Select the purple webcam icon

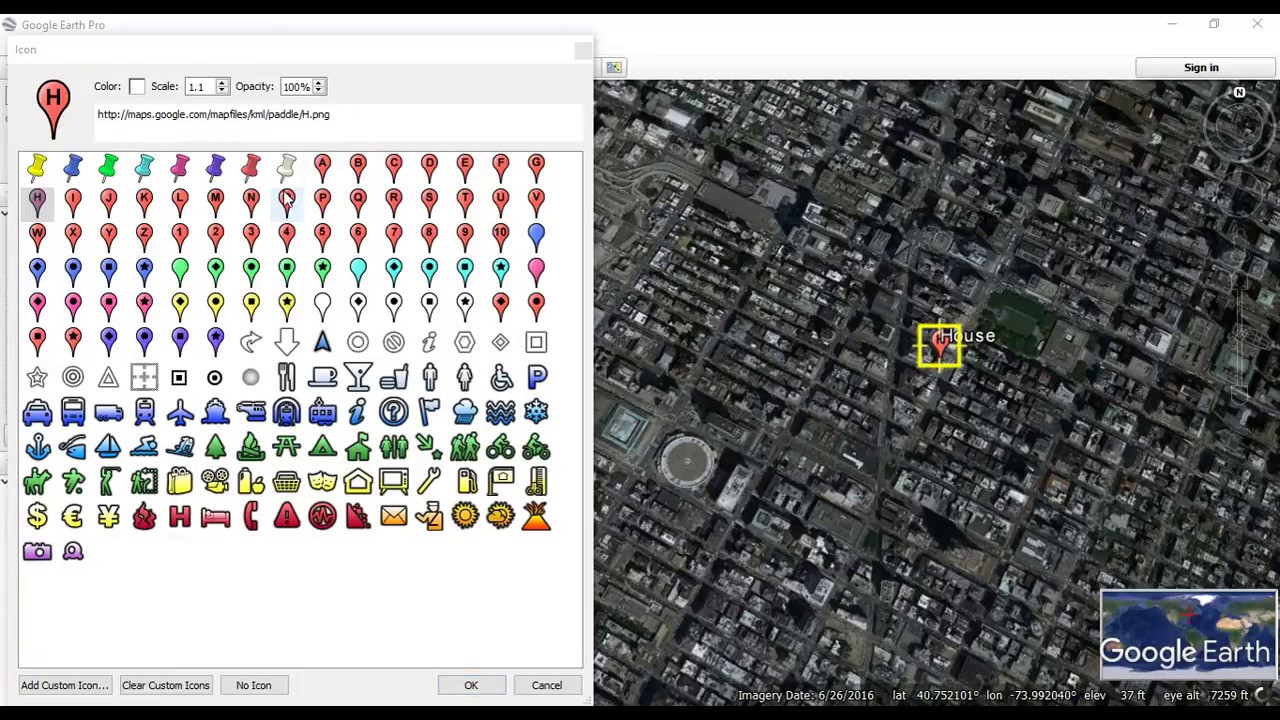(73, 552)
